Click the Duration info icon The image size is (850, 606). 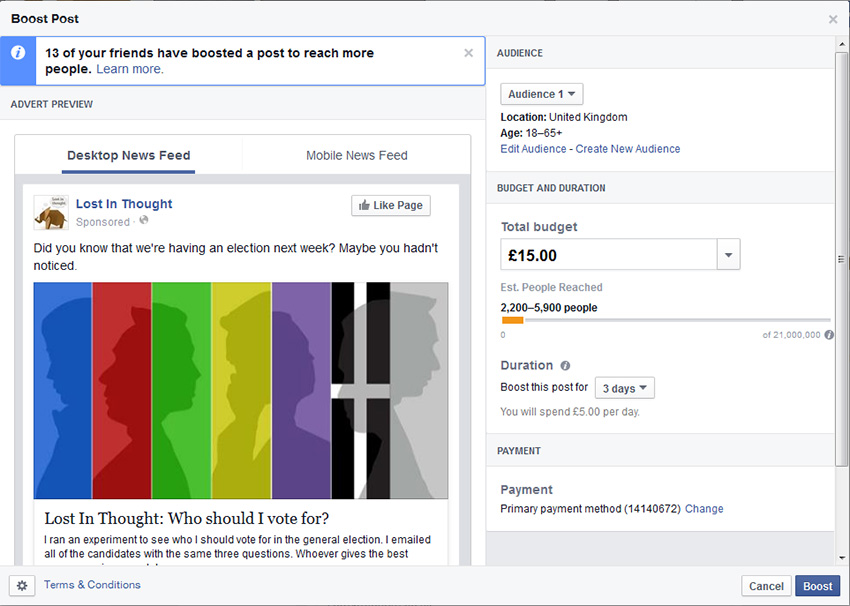[x=565, y=366]
